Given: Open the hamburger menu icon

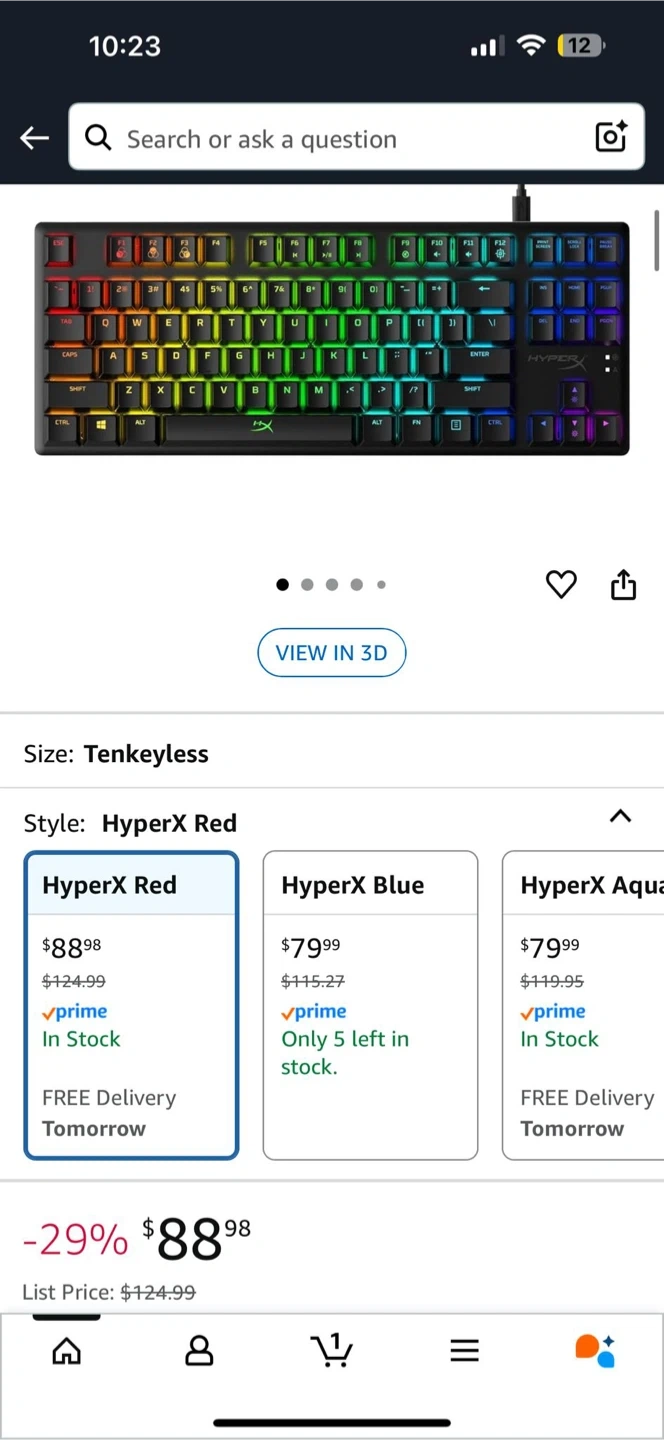Looking at the screenshot, I should tap(464, 1351).
